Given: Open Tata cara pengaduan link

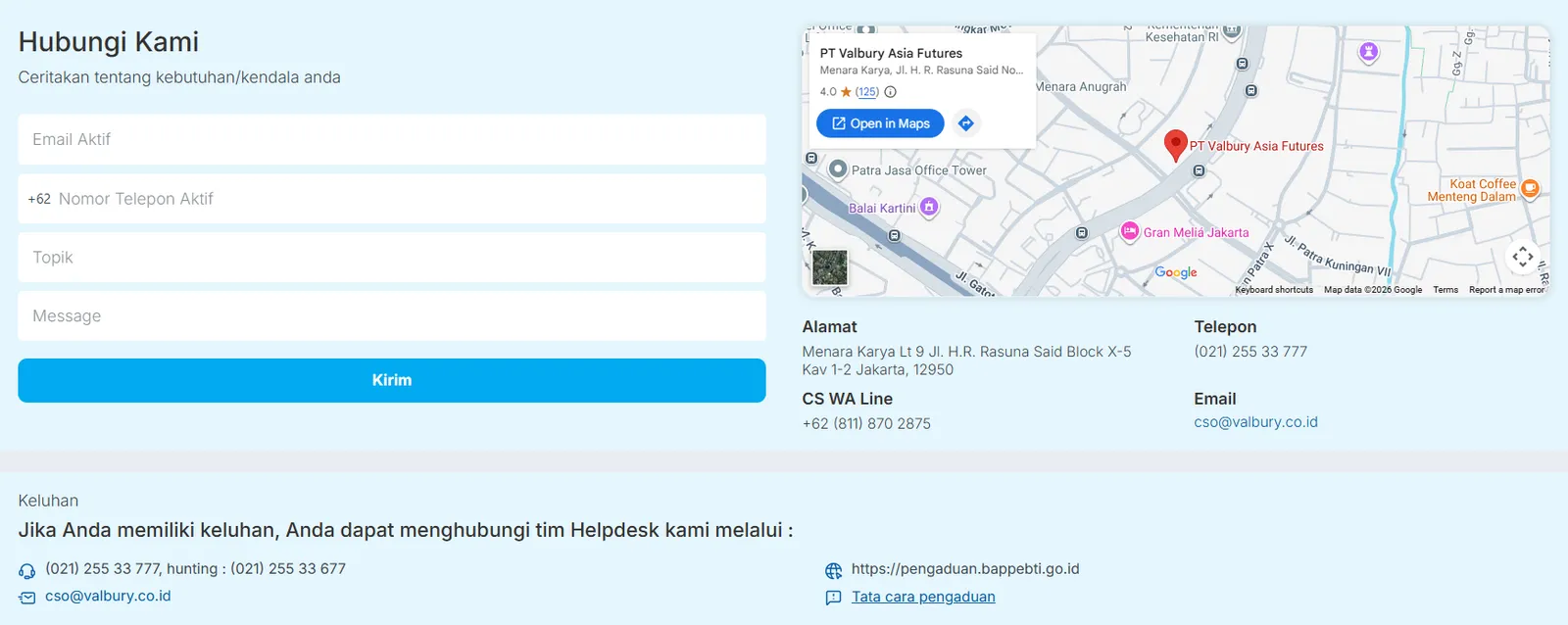Looking at the screenshot, I should tap(923, 597).
